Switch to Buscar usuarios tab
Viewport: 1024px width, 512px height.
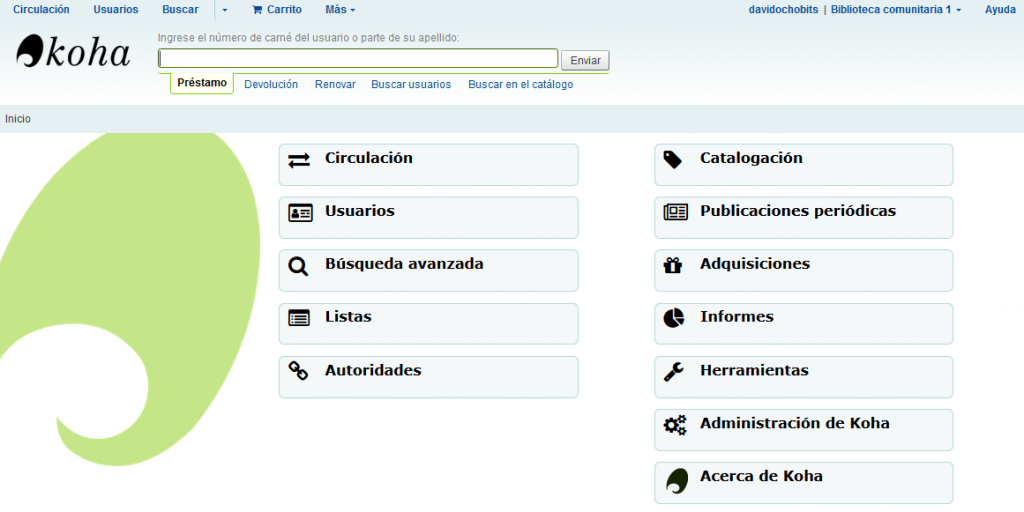411,84
